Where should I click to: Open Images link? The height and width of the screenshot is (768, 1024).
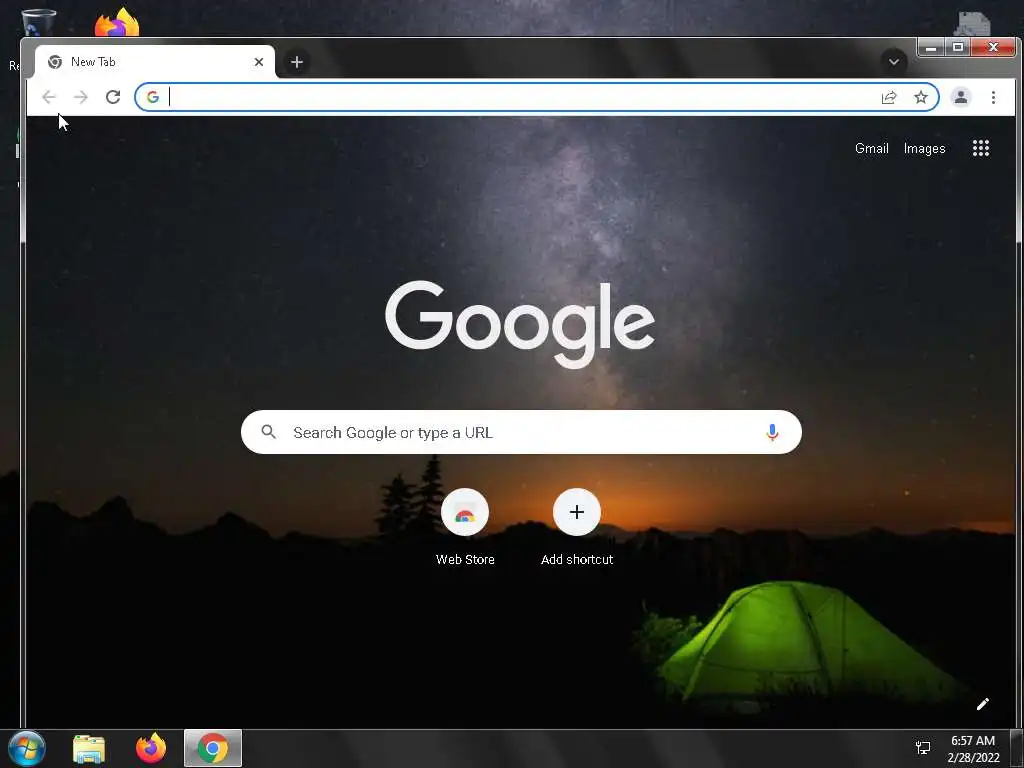click(925, 148)
